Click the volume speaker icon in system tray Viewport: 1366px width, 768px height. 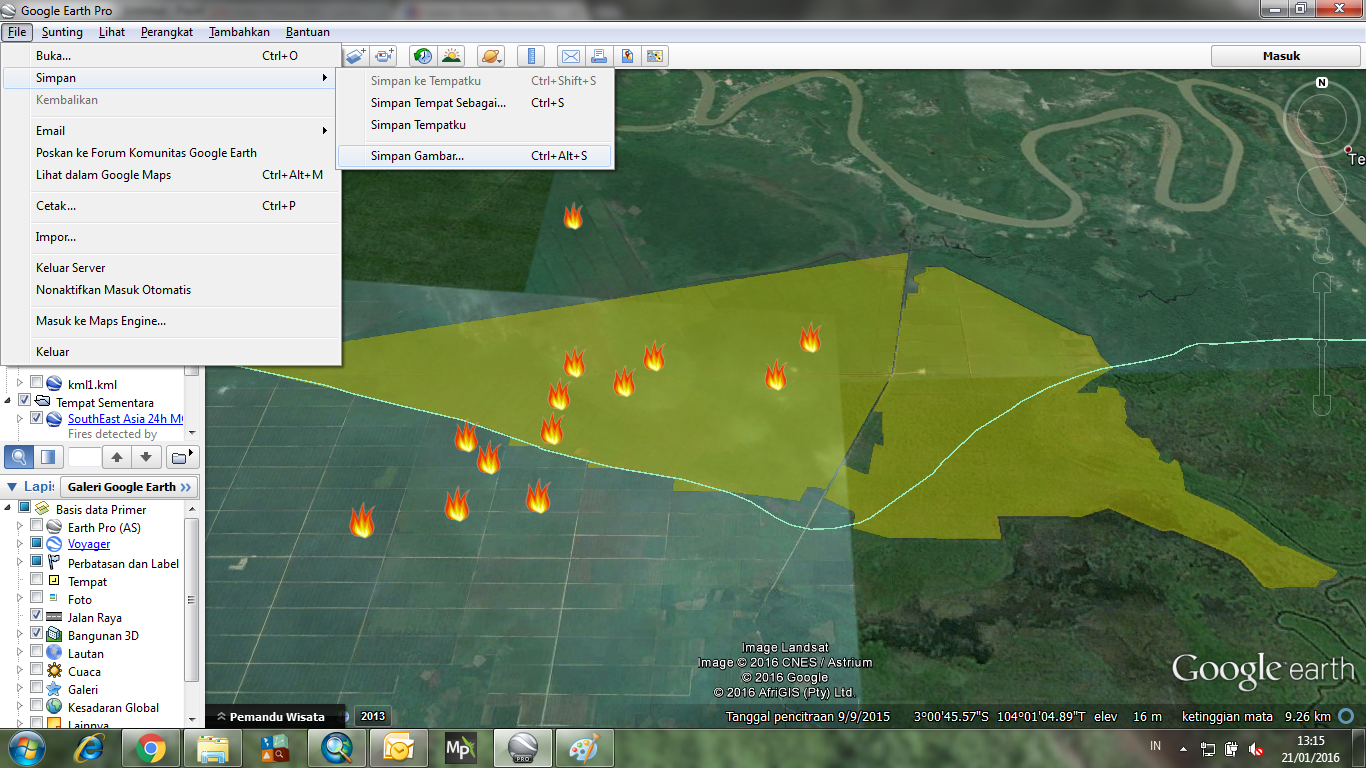tap(1256, 749)
